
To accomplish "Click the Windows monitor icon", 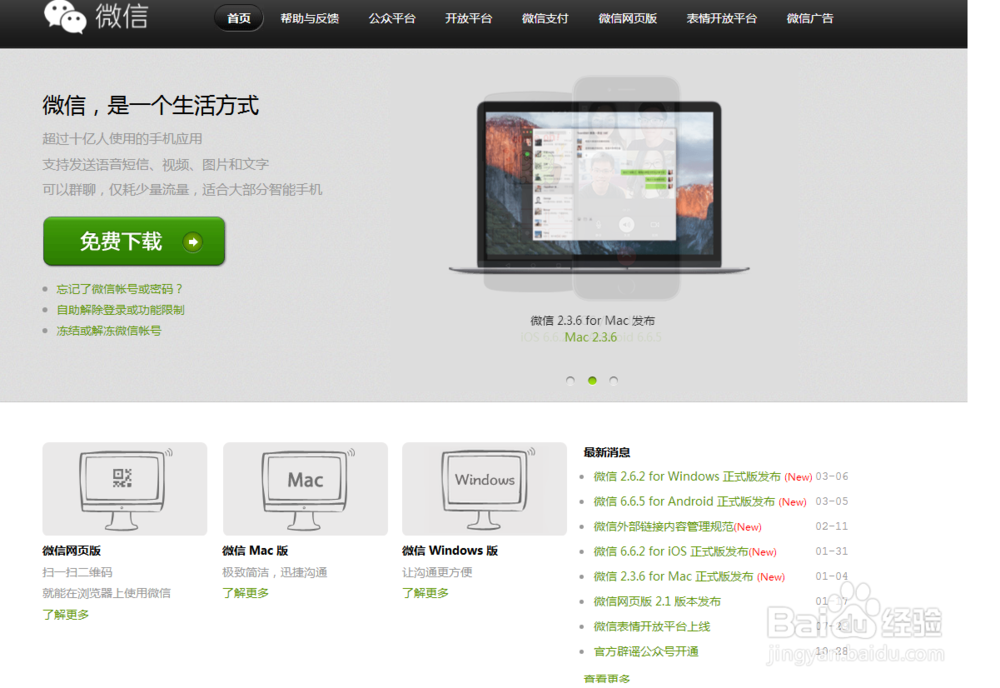I will (x=484, y=487).
